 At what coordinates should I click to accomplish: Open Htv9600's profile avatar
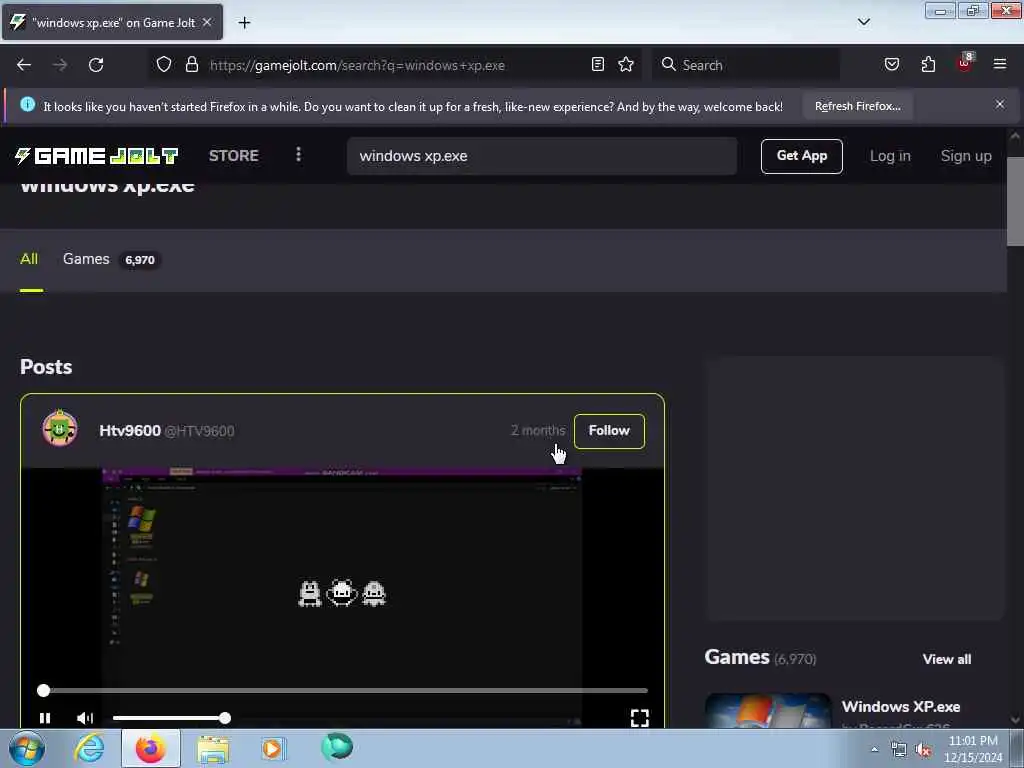(60, 428)
